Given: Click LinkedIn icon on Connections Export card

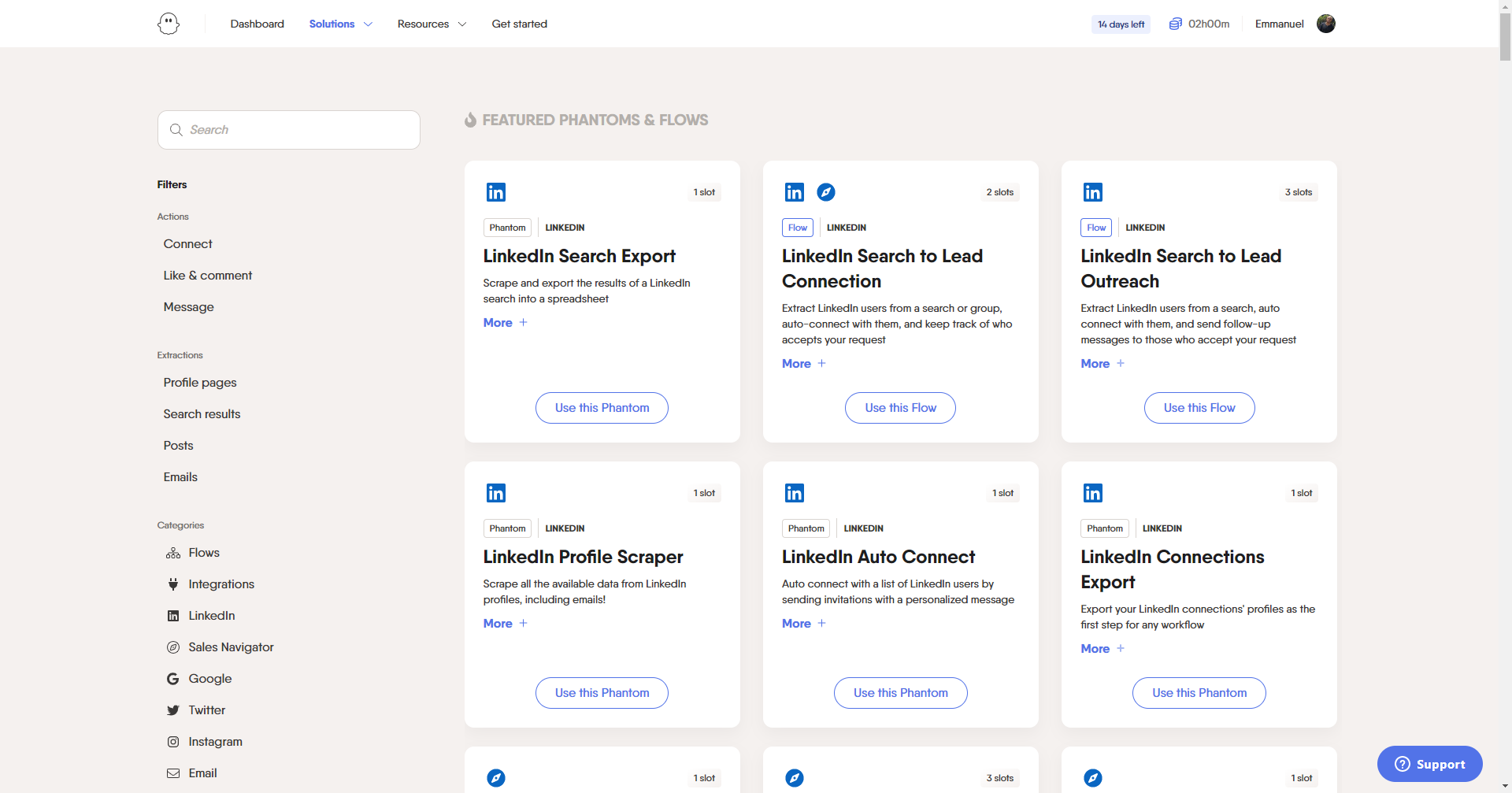Looking at the screenshot, I should pos(1093,493).
